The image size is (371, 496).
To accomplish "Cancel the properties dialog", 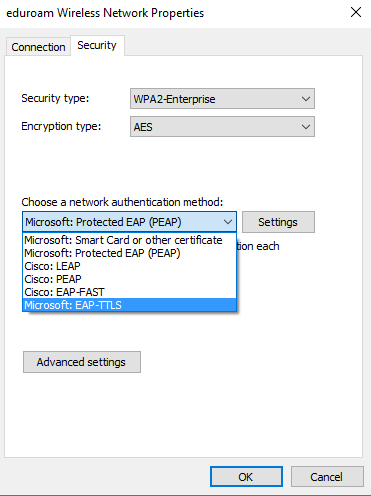I will point(327,477).
